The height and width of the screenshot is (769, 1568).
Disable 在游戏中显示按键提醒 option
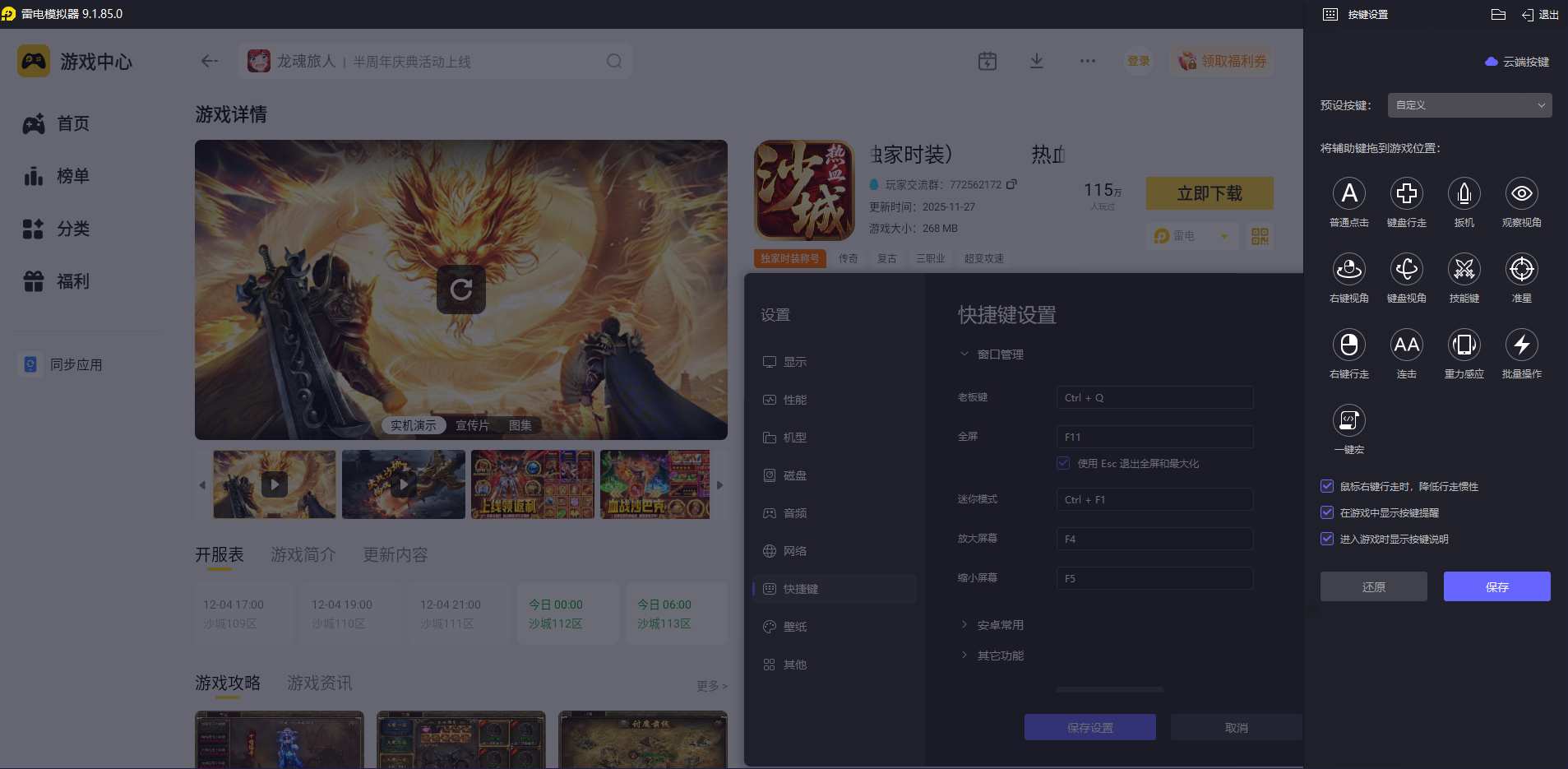point(1327,512)
